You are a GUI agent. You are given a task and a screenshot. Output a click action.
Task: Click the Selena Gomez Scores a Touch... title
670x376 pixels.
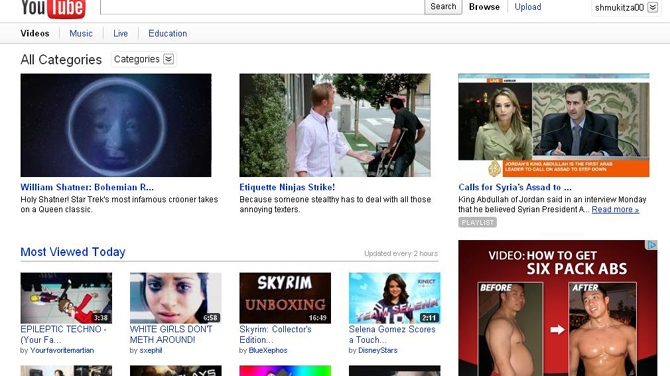(392, 335)
